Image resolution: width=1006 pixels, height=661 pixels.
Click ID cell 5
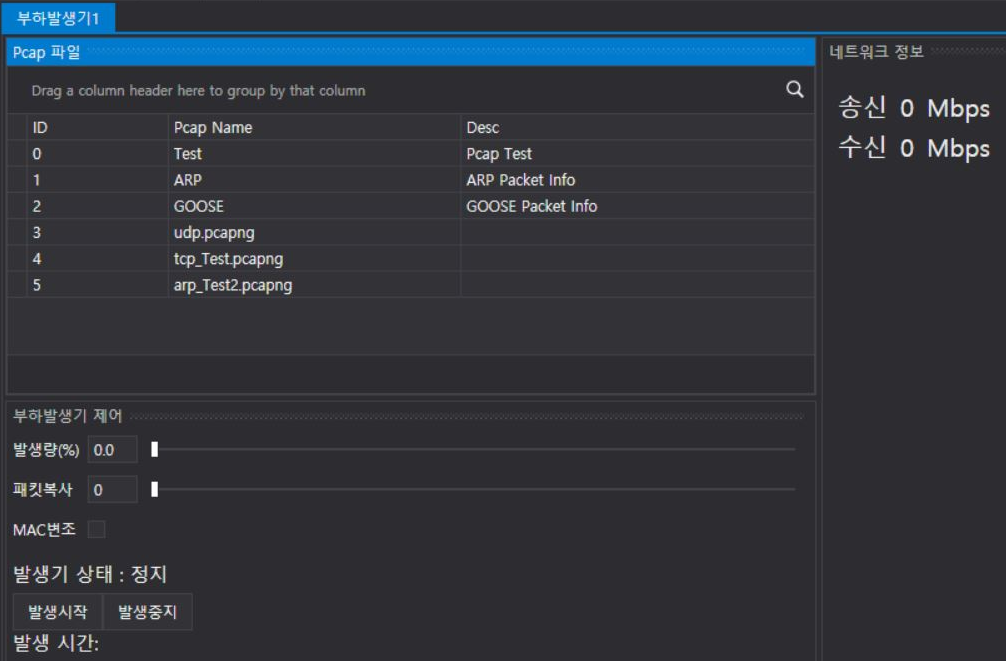pyautogui.click(x=98, y=285)
